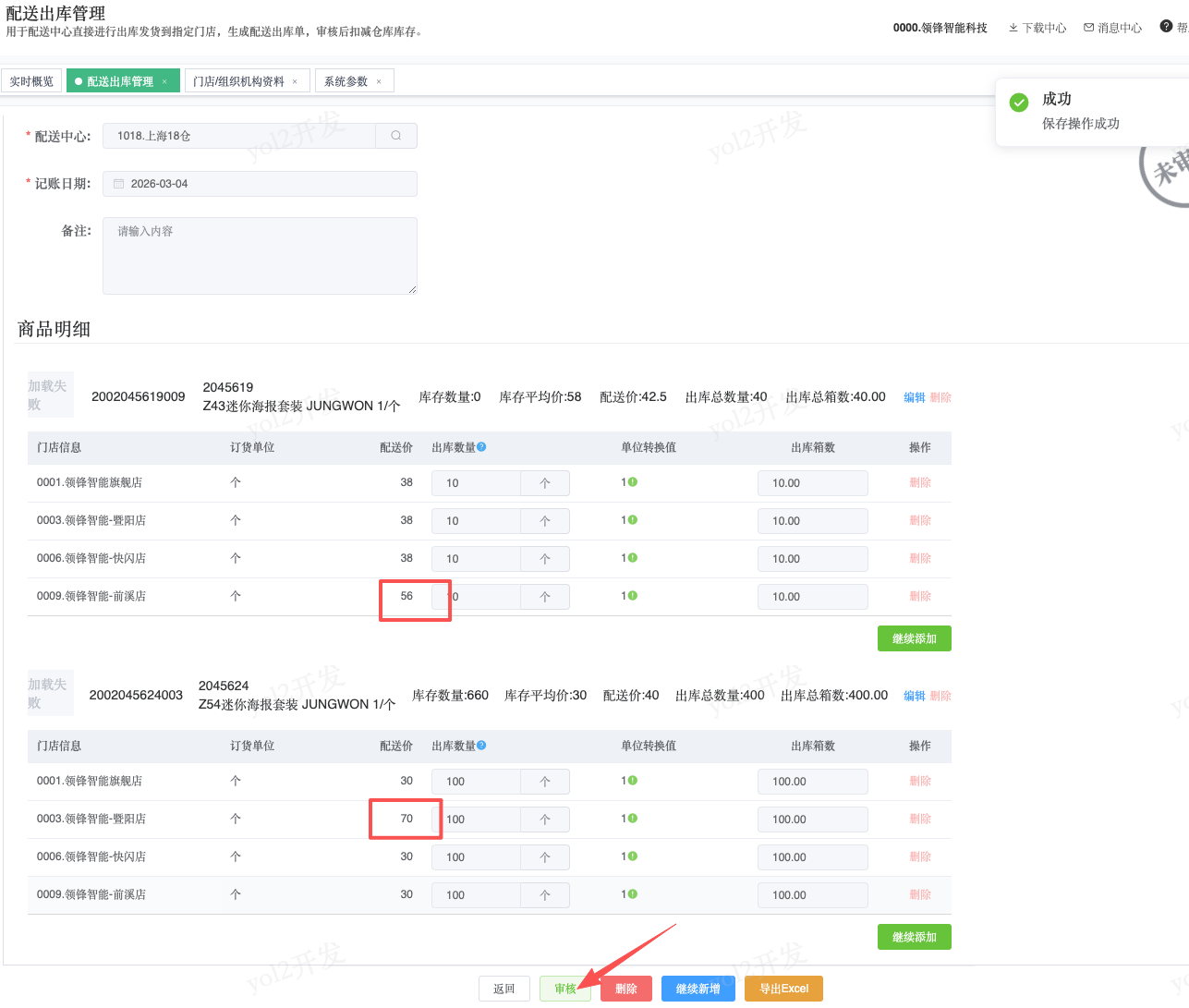Open help via the top-right question mark icon

1166,27
